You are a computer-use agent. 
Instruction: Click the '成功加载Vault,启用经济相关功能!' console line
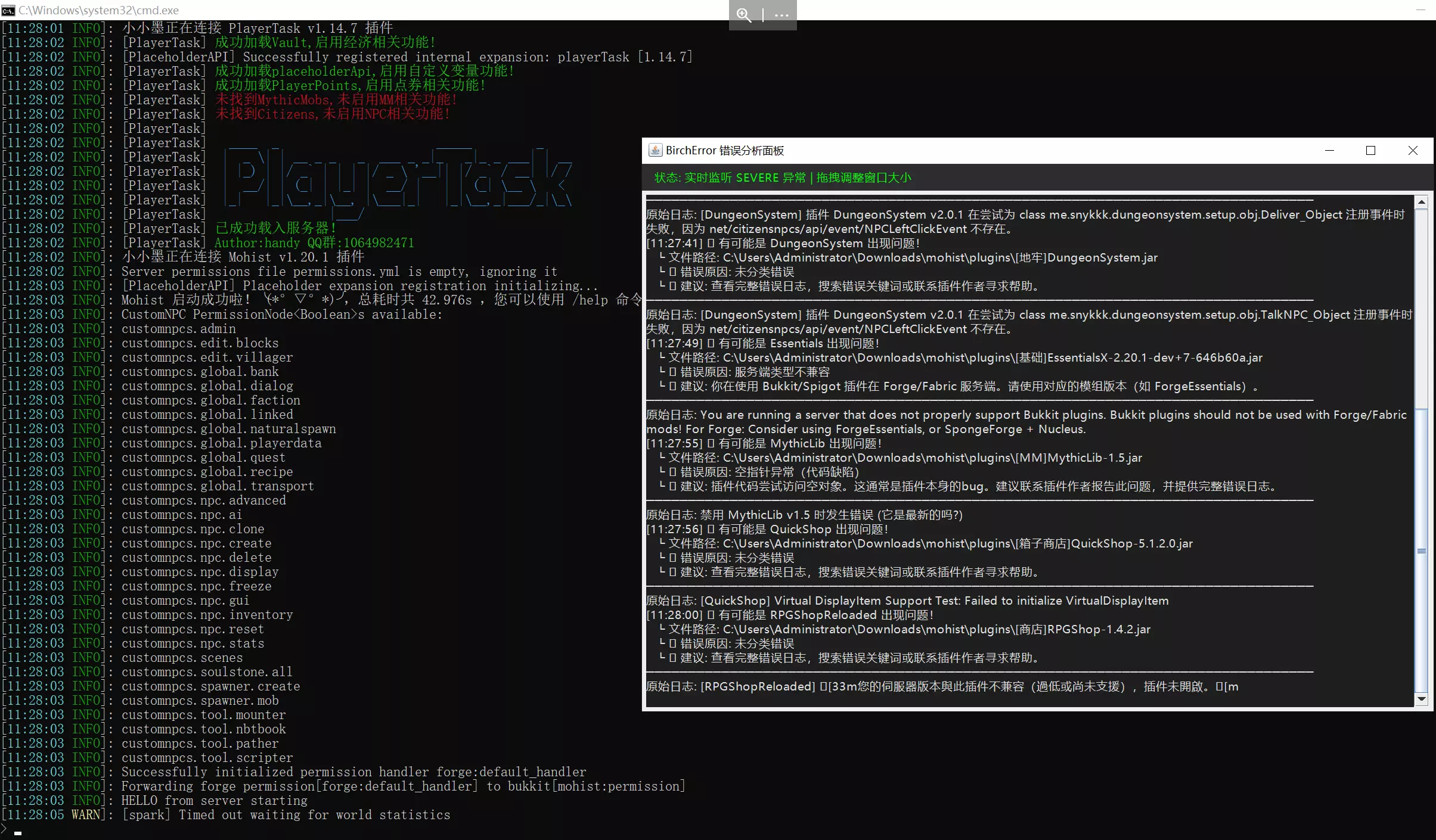coord(219,42)
